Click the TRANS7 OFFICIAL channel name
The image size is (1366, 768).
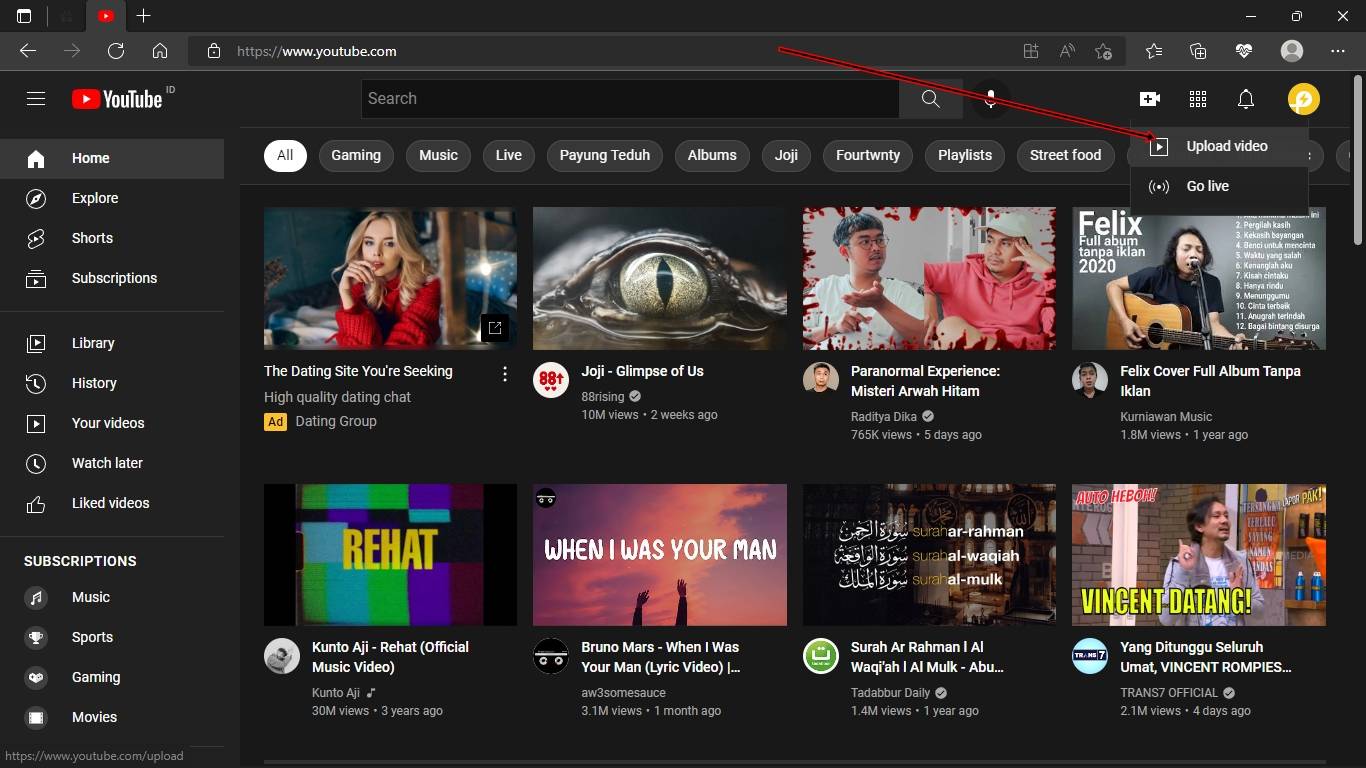pos(1169,693)
